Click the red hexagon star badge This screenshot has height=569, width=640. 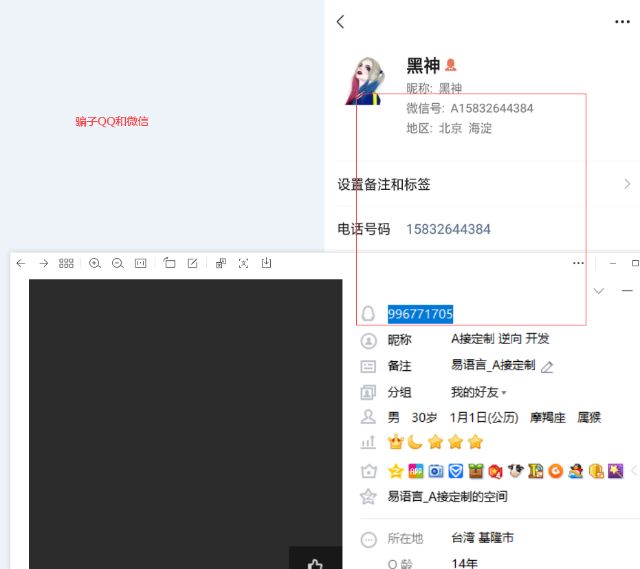496,471
